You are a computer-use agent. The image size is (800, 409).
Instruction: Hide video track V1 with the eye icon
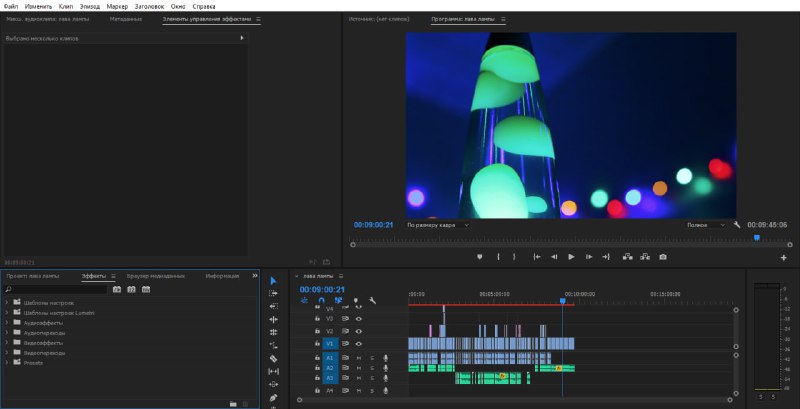(358, 343)
